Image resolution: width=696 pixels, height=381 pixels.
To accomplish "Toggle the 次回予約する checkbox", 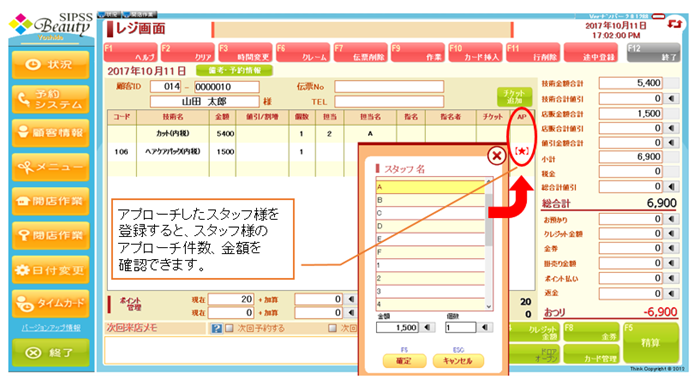I will tap(229, 328).
